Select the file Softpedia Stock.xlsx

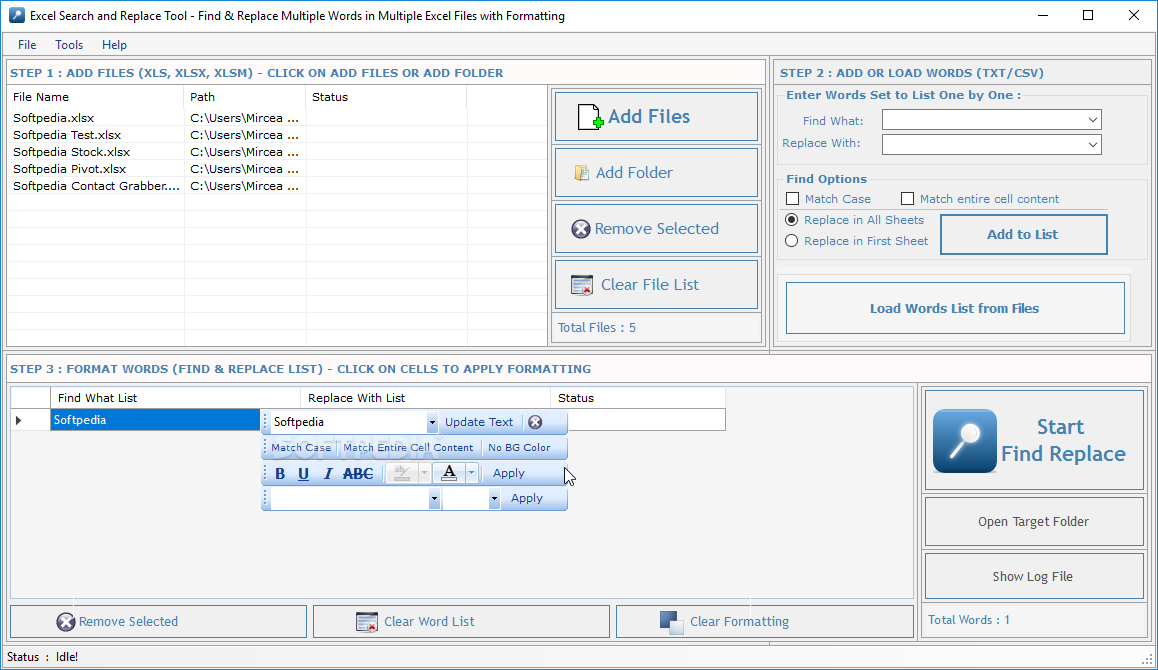(72, 152)
